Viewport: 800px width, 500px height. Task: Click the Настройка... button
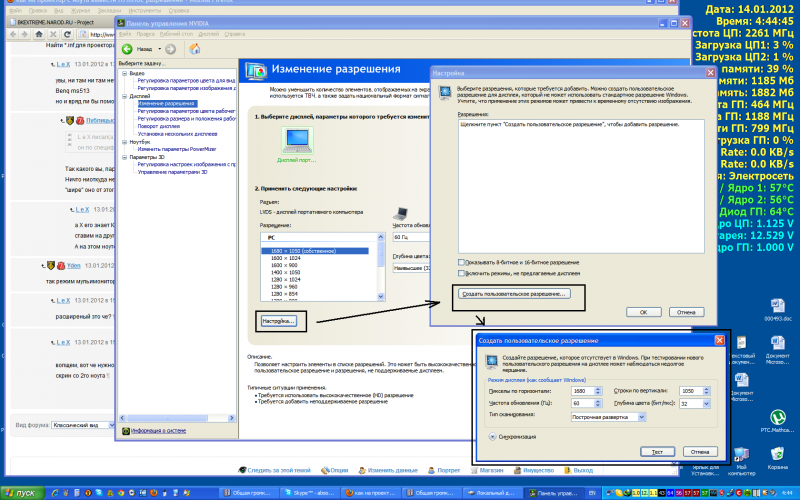(x=278, y=321)
